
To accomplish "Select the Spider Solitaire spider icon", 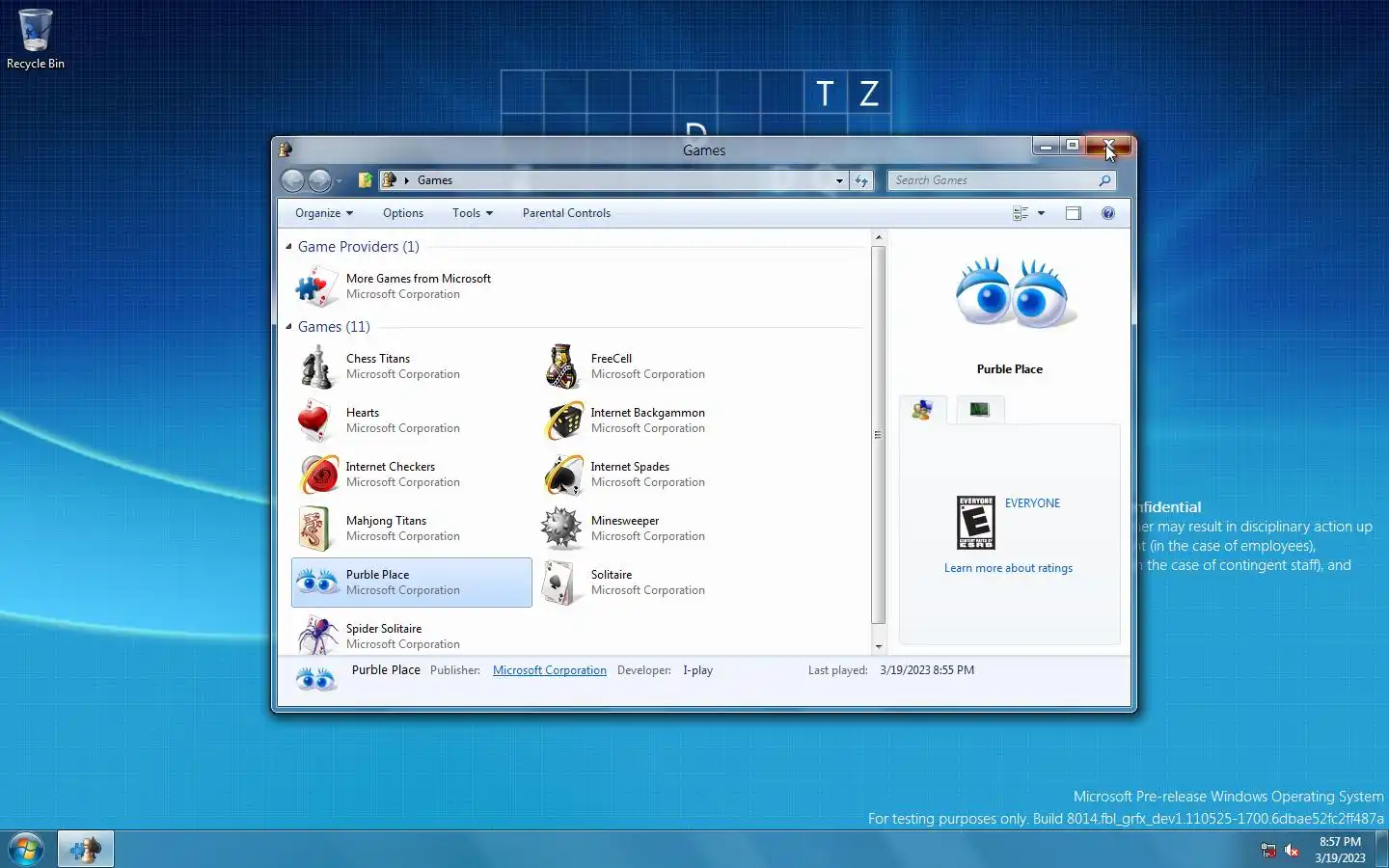I will coord(316,636).
